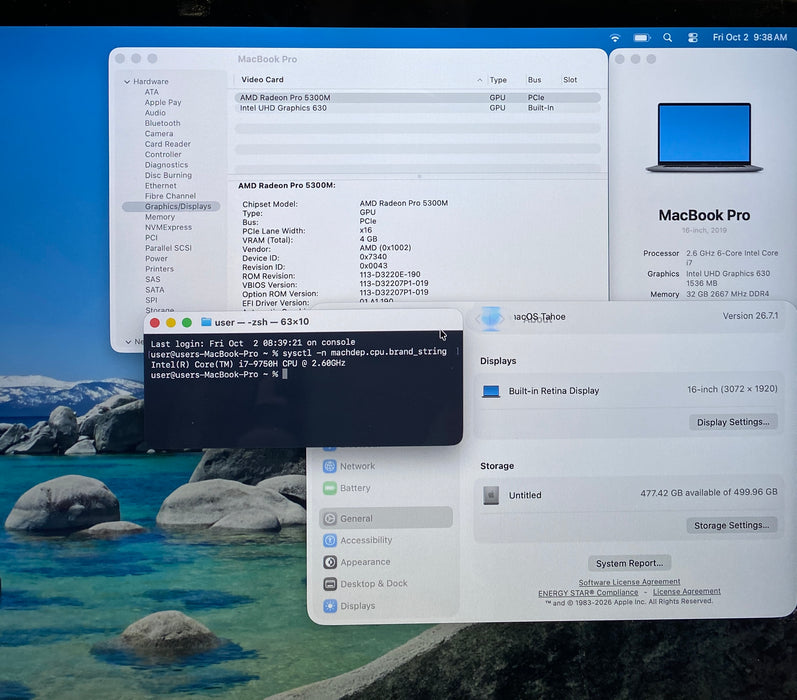
Task: Open ENERGY STAR Compliance link
Action: coord(588,592)
